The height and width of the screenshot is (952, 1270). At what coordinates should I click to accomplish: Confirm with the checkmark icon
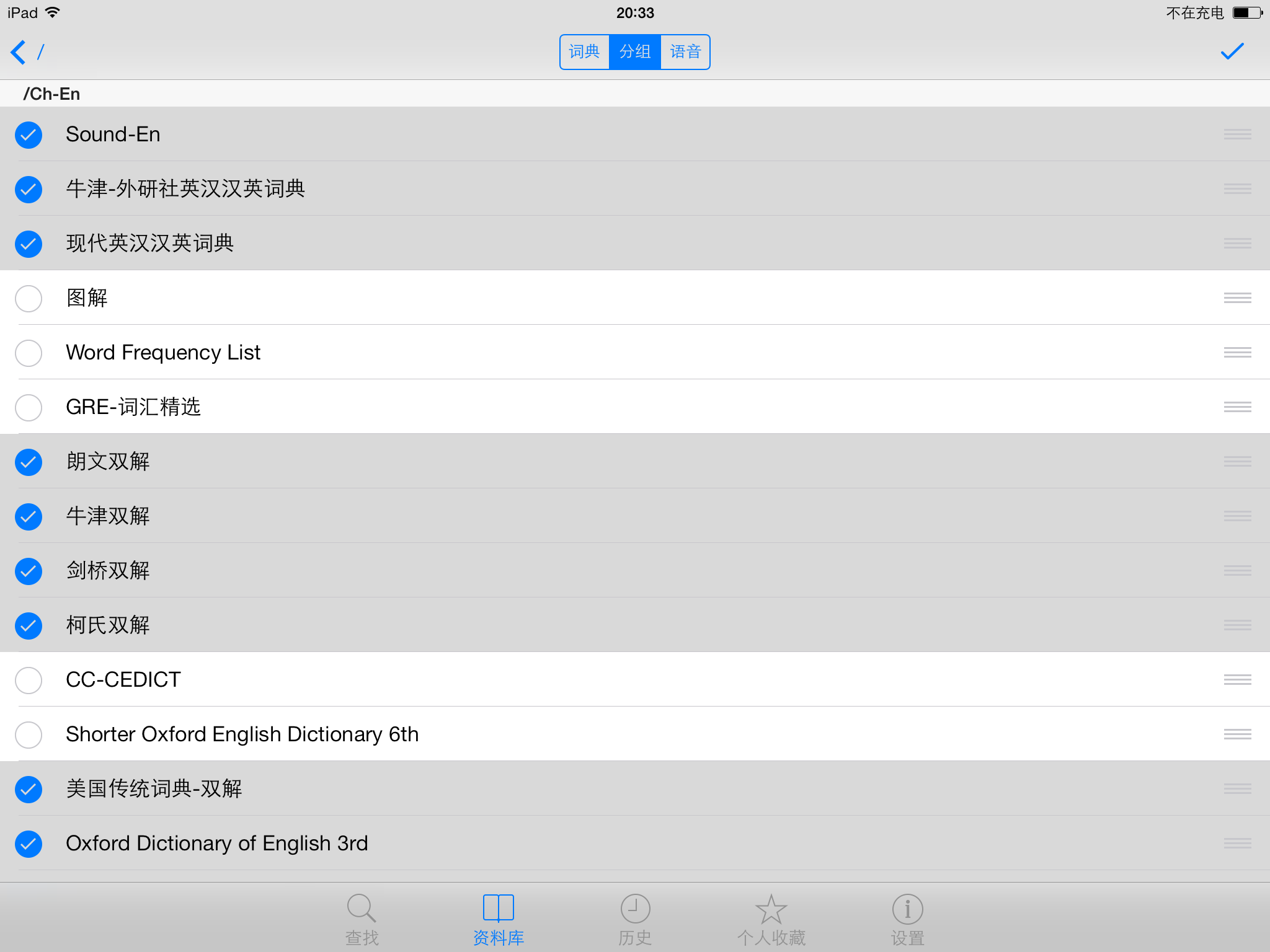click(x=1232, y=51)
